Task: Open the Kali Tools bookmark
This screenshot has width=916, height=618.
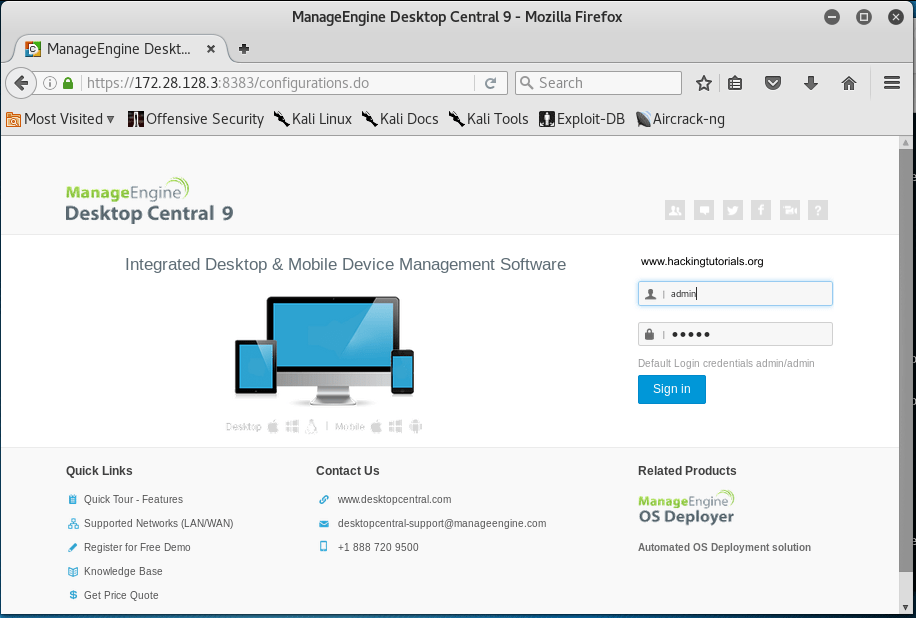Action: (x=488, y=119)
